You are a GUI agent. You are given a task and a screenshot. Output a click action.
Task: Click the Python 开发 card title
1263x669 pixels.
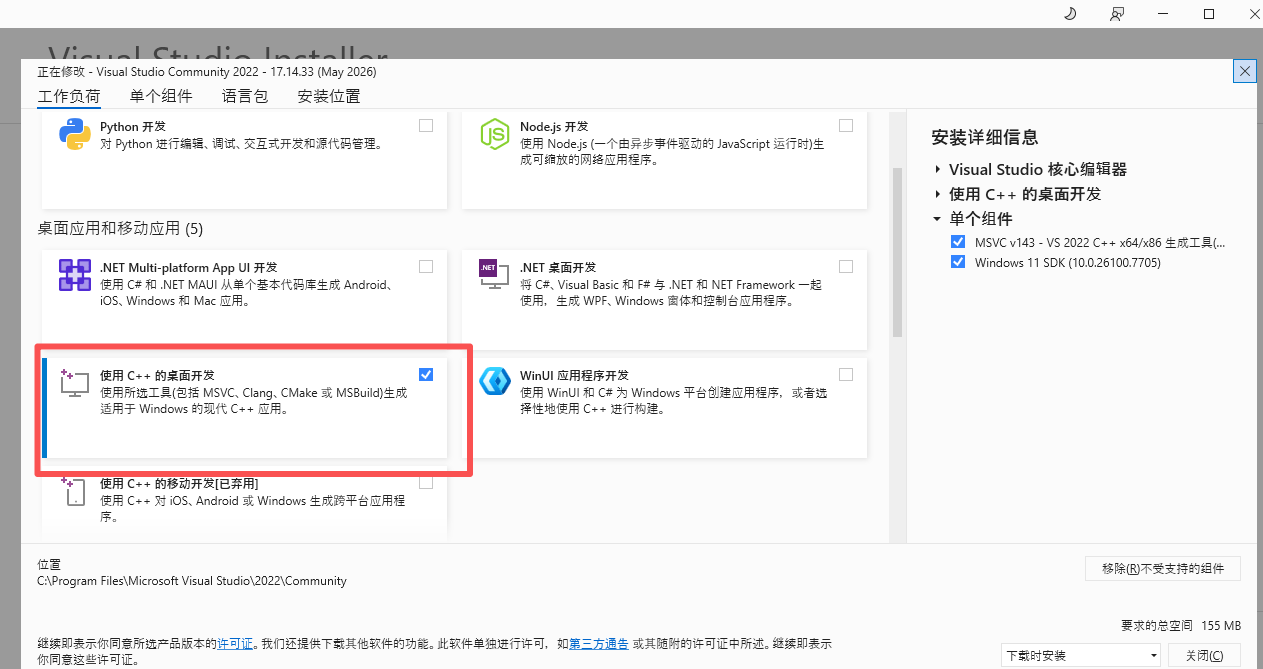pos(133,126)
